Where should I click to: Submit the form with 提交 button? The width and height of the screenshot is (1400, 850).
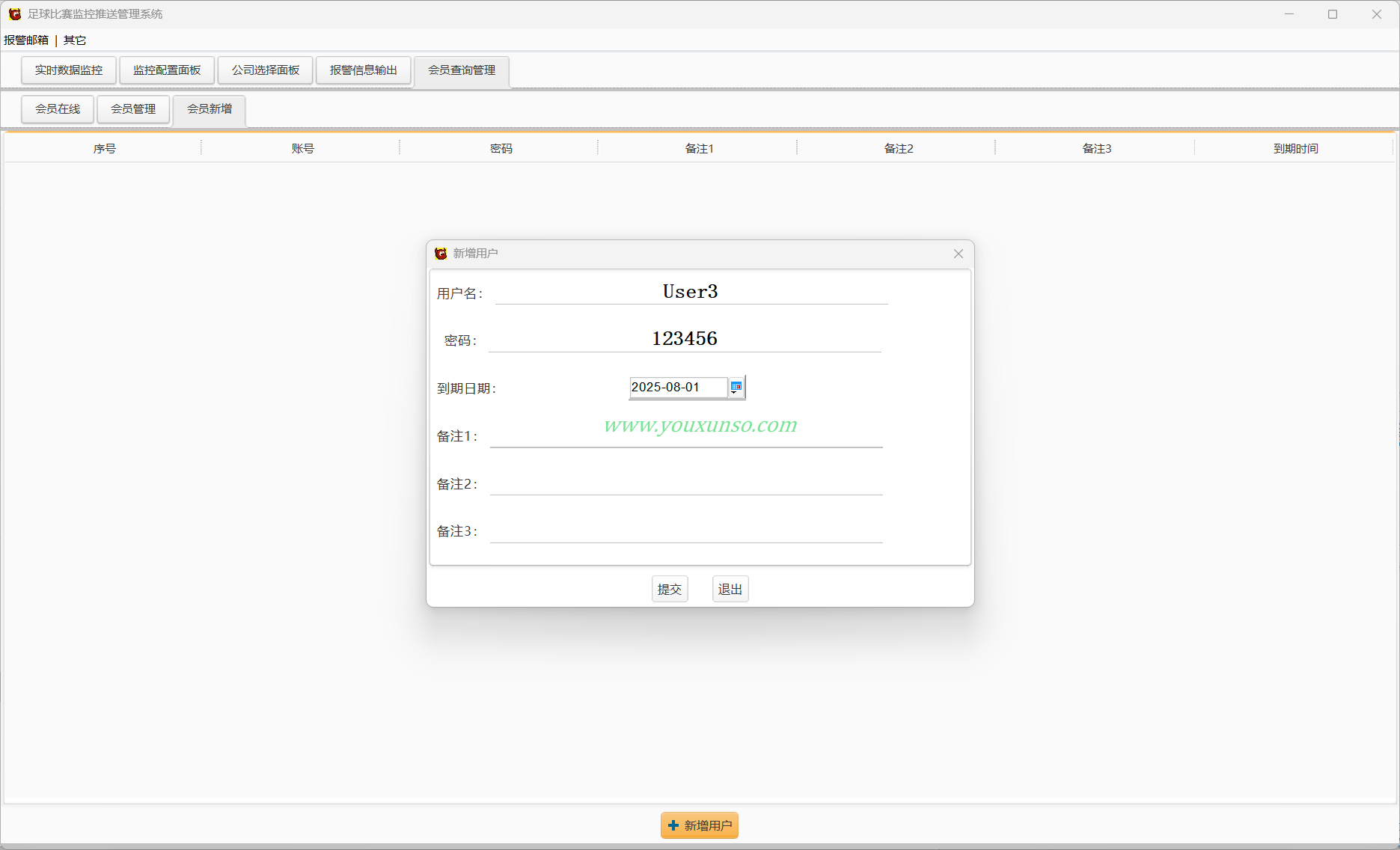tap(670, 589)
